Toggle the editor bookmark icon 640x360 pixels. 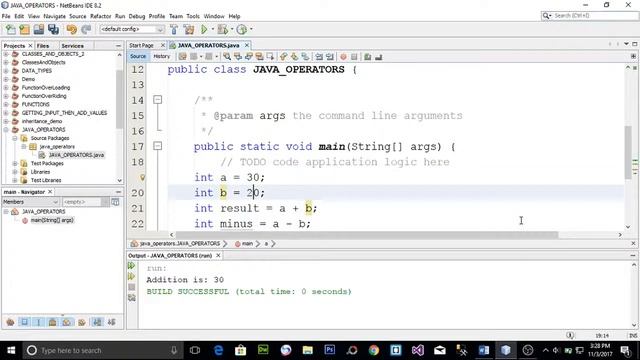(305, 57)
